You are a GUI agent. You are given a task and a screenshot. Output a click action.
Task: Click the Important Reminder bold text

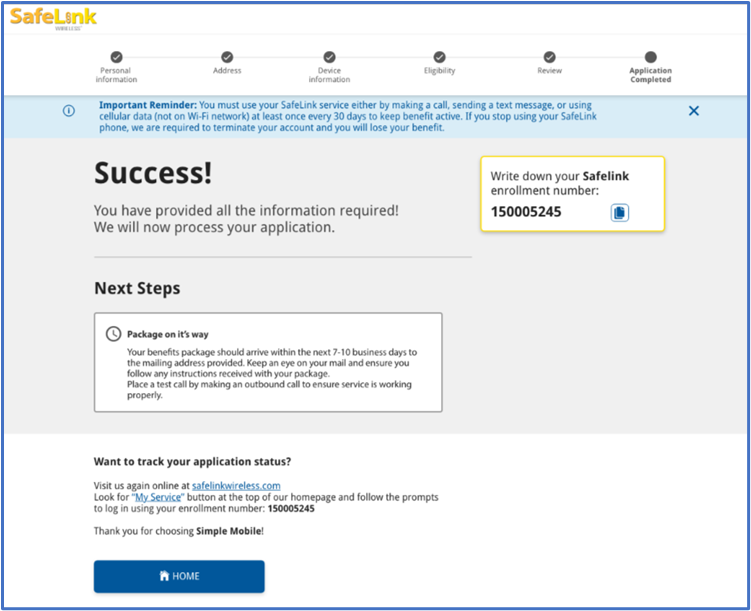pyautogui.click(x=148, y=105)
